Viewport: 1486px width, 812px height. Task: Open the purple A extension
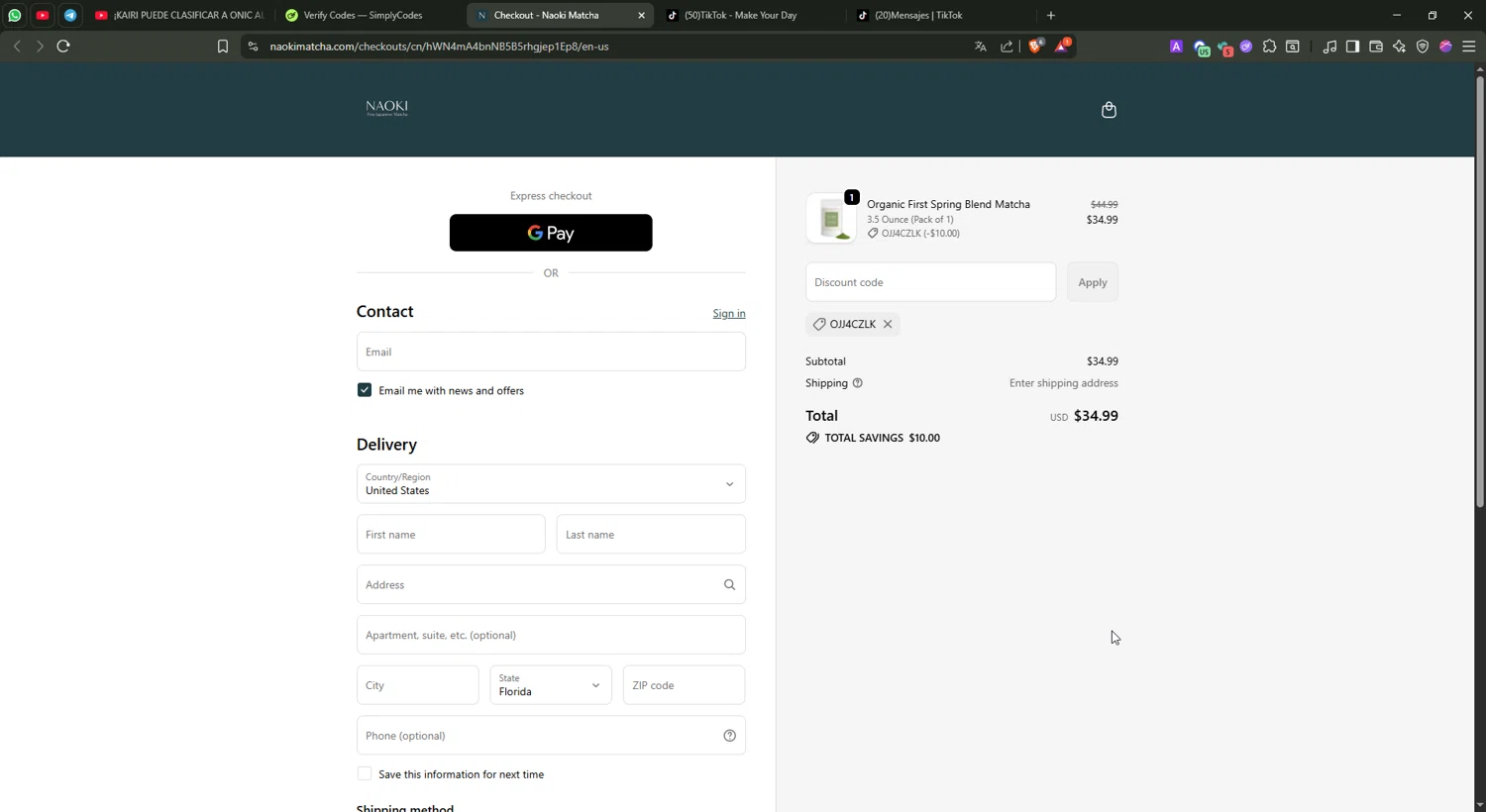[1176, 47]
